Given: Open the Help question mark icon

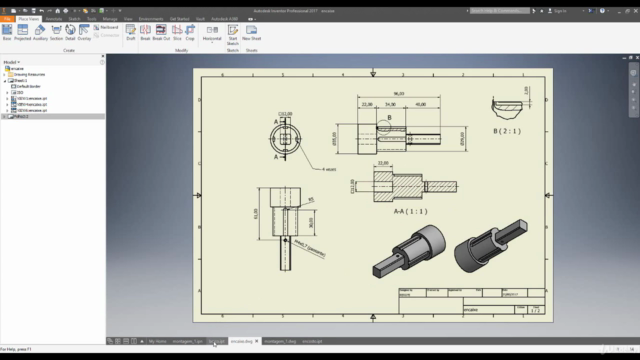Looking at the screenshot, I should 602,11.
